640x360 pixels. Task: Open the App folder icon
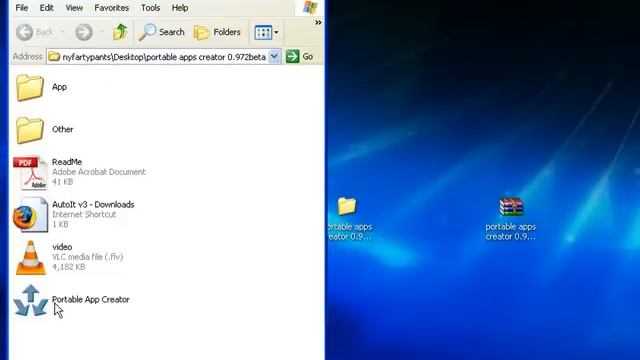click(30, 87)
